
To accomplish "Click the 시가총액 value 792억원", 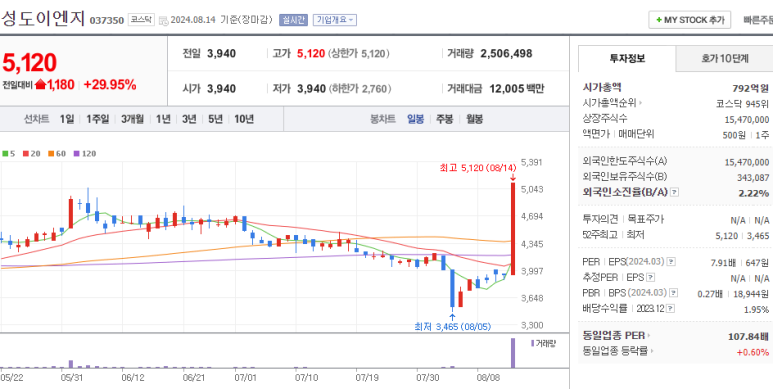I will pos(750,89).
